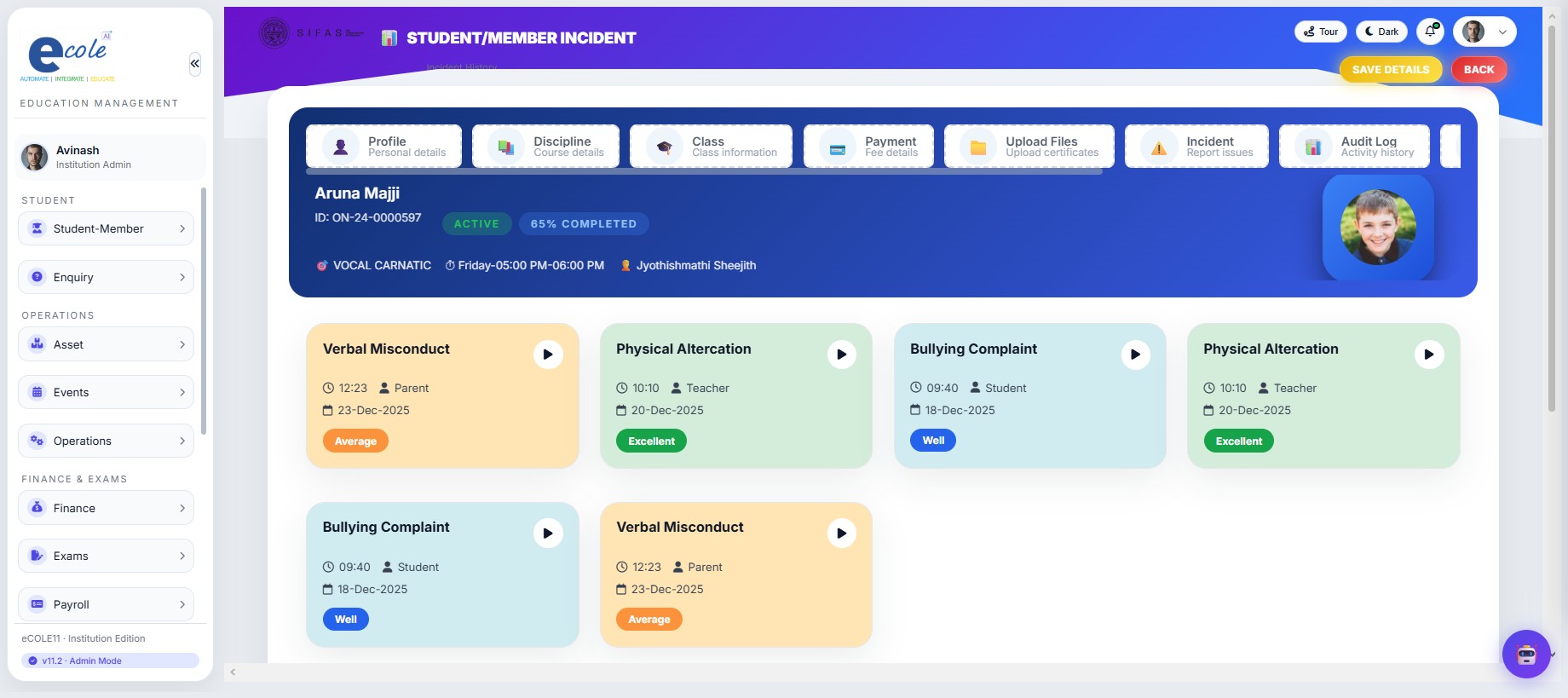1568x698 pixels.
Task: Play the bottom-row Verbal Misconduct card
Action: pos(841,534)
